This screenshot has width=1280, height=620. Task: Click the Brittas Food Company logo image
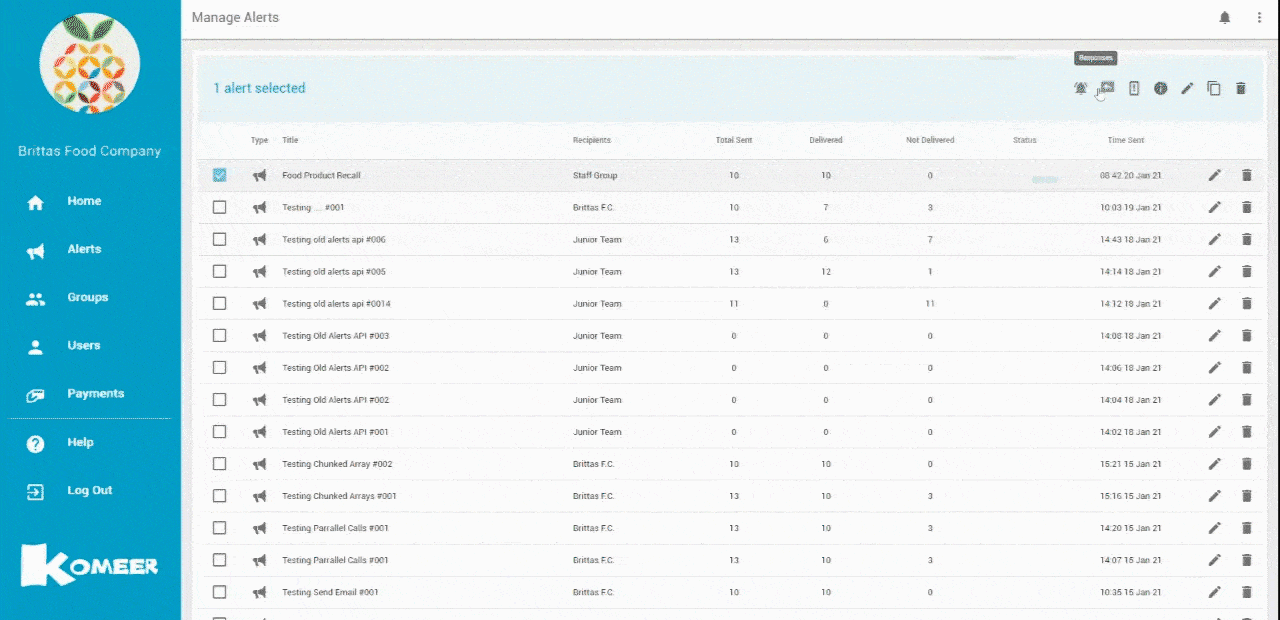[x=89, y=64]
